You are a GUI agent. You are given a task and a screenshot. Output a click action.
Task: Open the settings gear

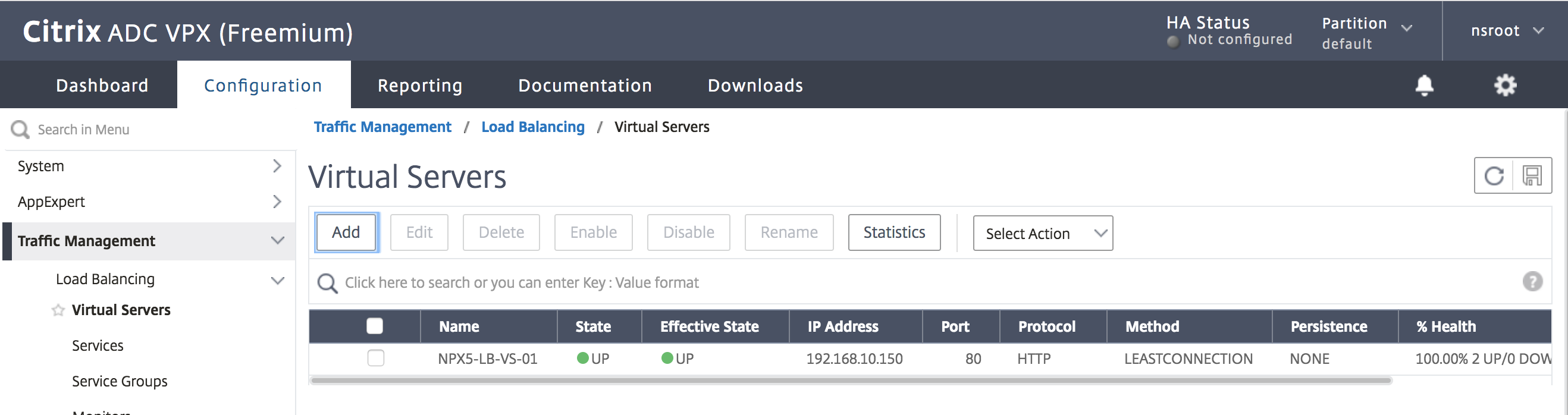(1505, 85)
